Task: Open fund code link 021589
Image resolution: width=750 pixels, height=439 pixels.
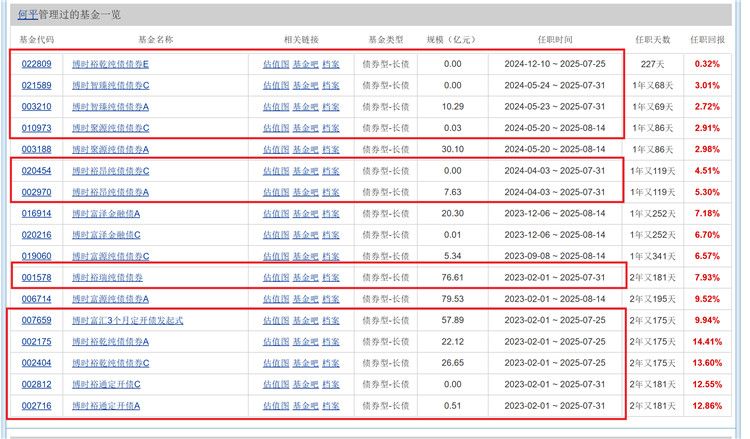Action: pyautogui.click(x=36, y=86)
